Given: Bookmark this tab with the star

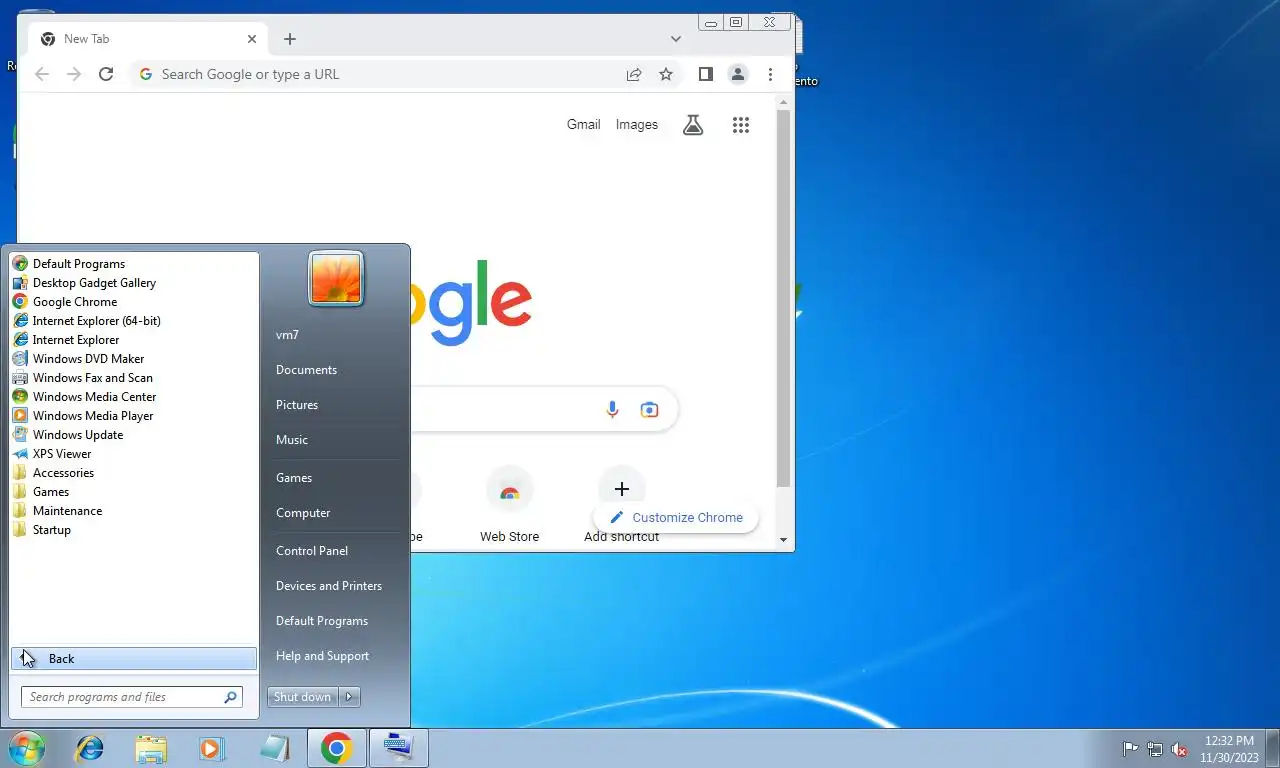Looking at the screenshot, I should pyautogui.click(x=666, y=74).
